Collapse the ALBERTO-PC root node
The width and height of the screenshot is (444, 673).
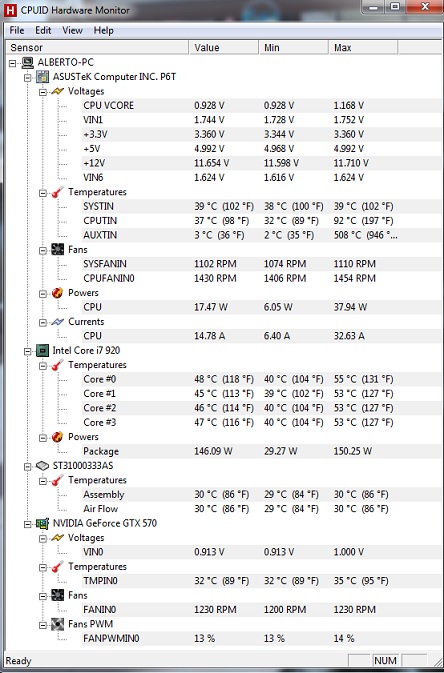click(x=12, y=63)
